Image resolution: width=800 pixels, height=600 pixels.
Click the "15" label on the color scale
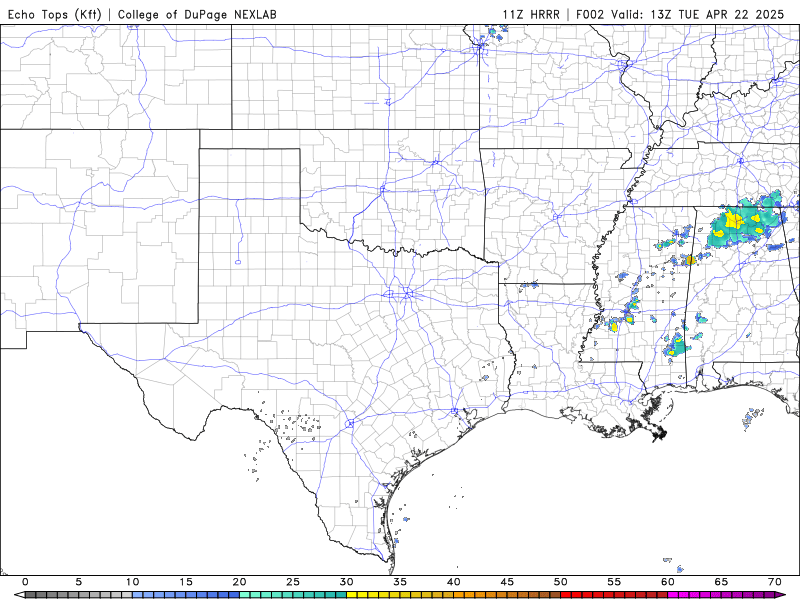[186, 582]
